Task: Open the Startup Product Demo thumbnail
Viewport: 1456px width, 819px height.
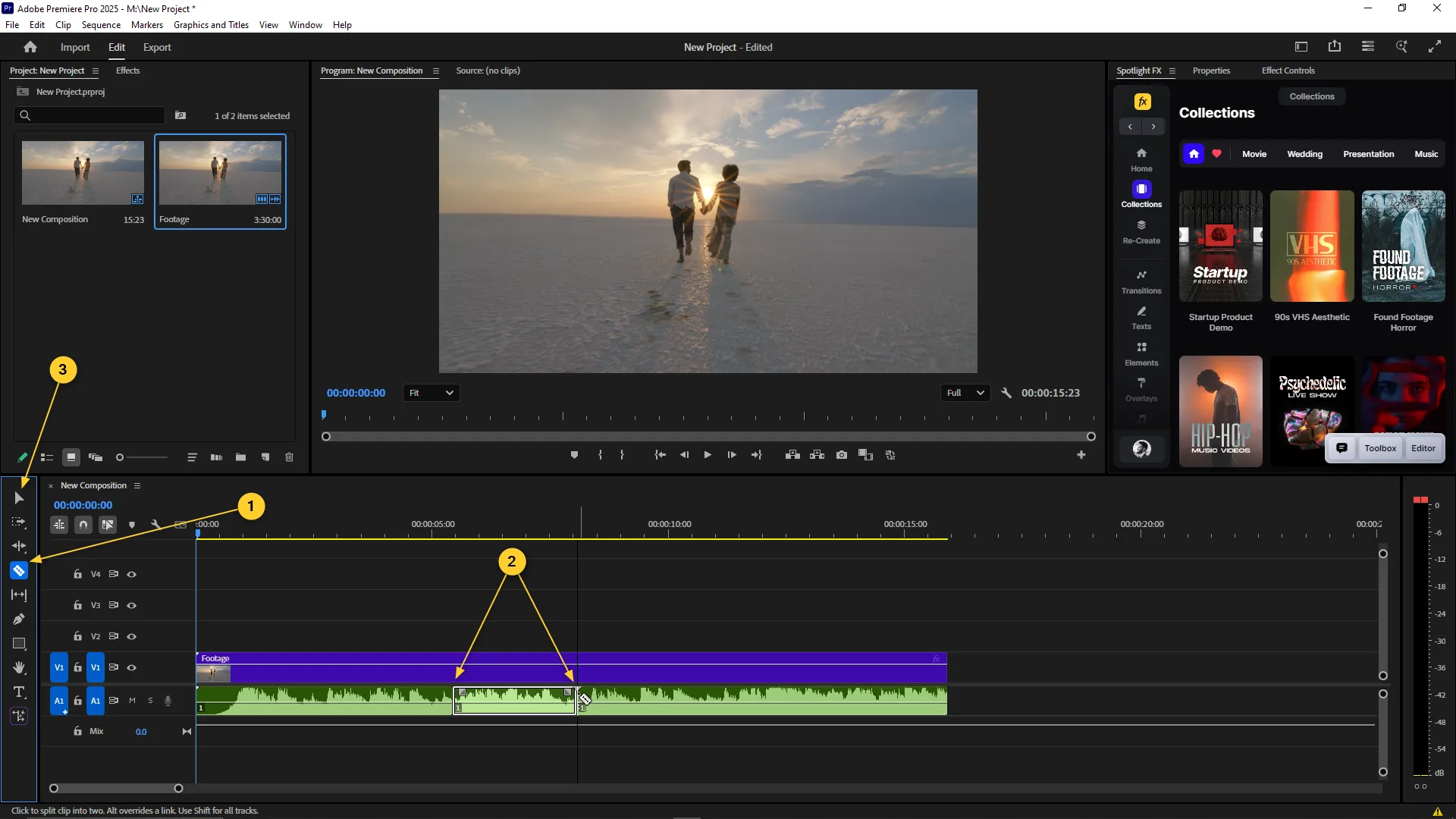Action: tap(1220, 246)
